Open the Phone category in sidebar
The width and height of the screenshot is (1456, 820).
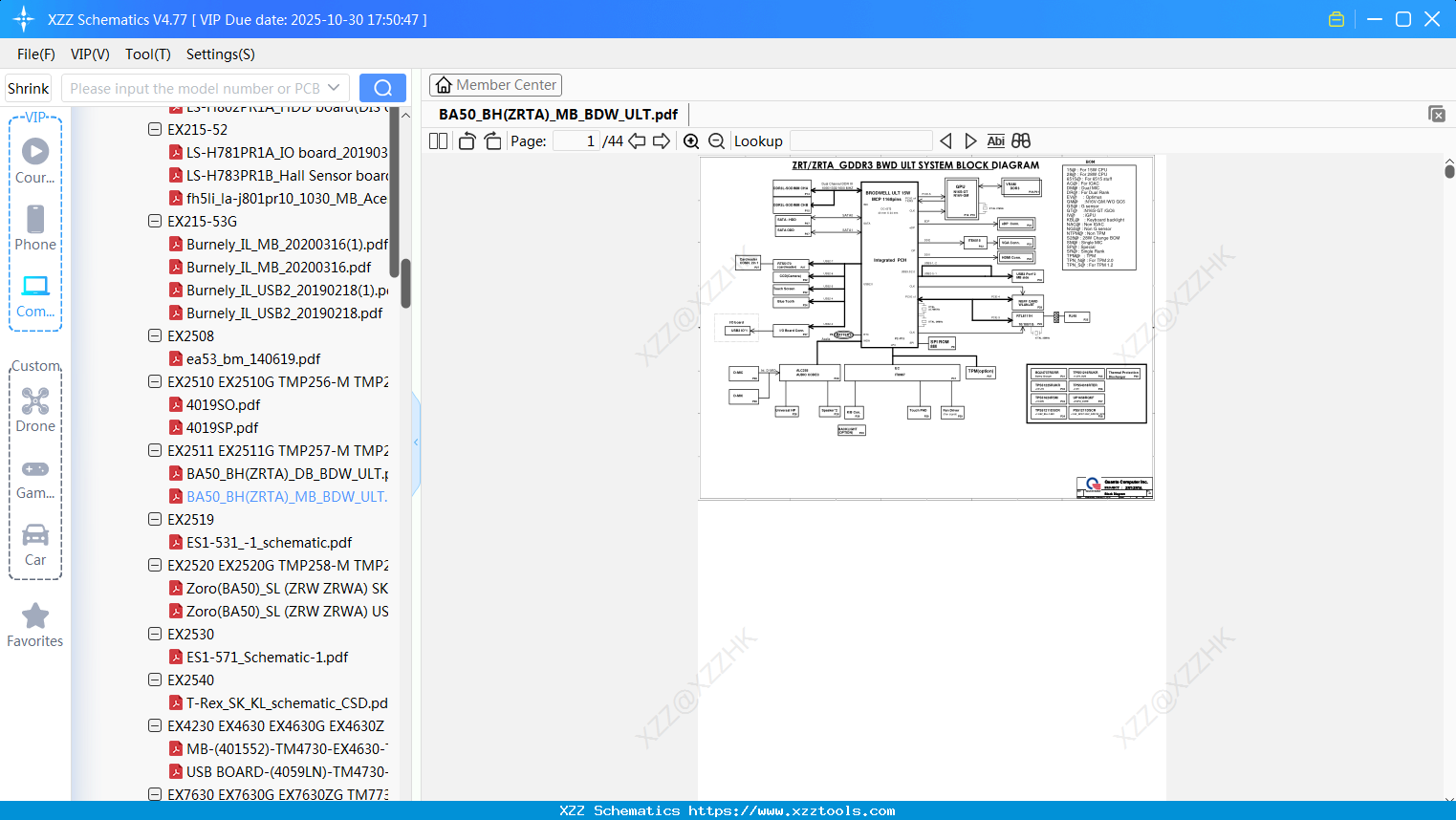[x=35, y=227]
